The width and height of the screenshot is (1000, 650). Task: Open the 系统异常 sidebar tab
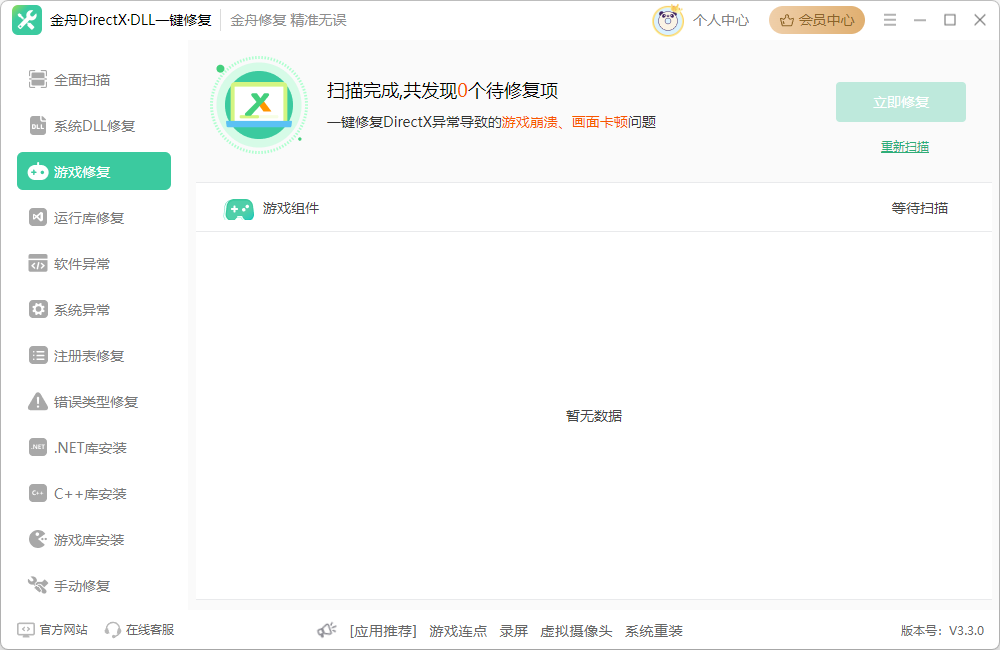pos(94,309)
